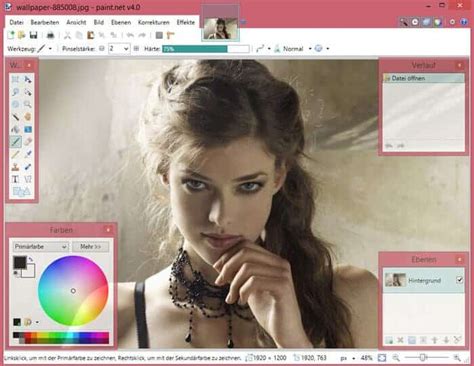Toggle the Layers window from title bar

click(427, 22)
